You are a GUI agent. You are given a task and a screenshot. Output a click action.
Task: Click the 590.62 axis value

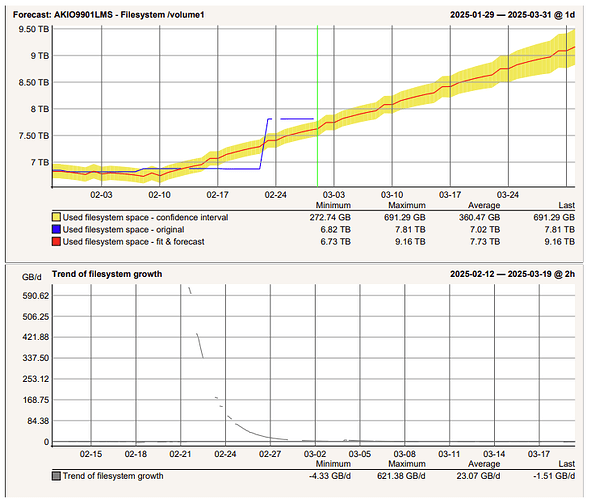point(36,296)
